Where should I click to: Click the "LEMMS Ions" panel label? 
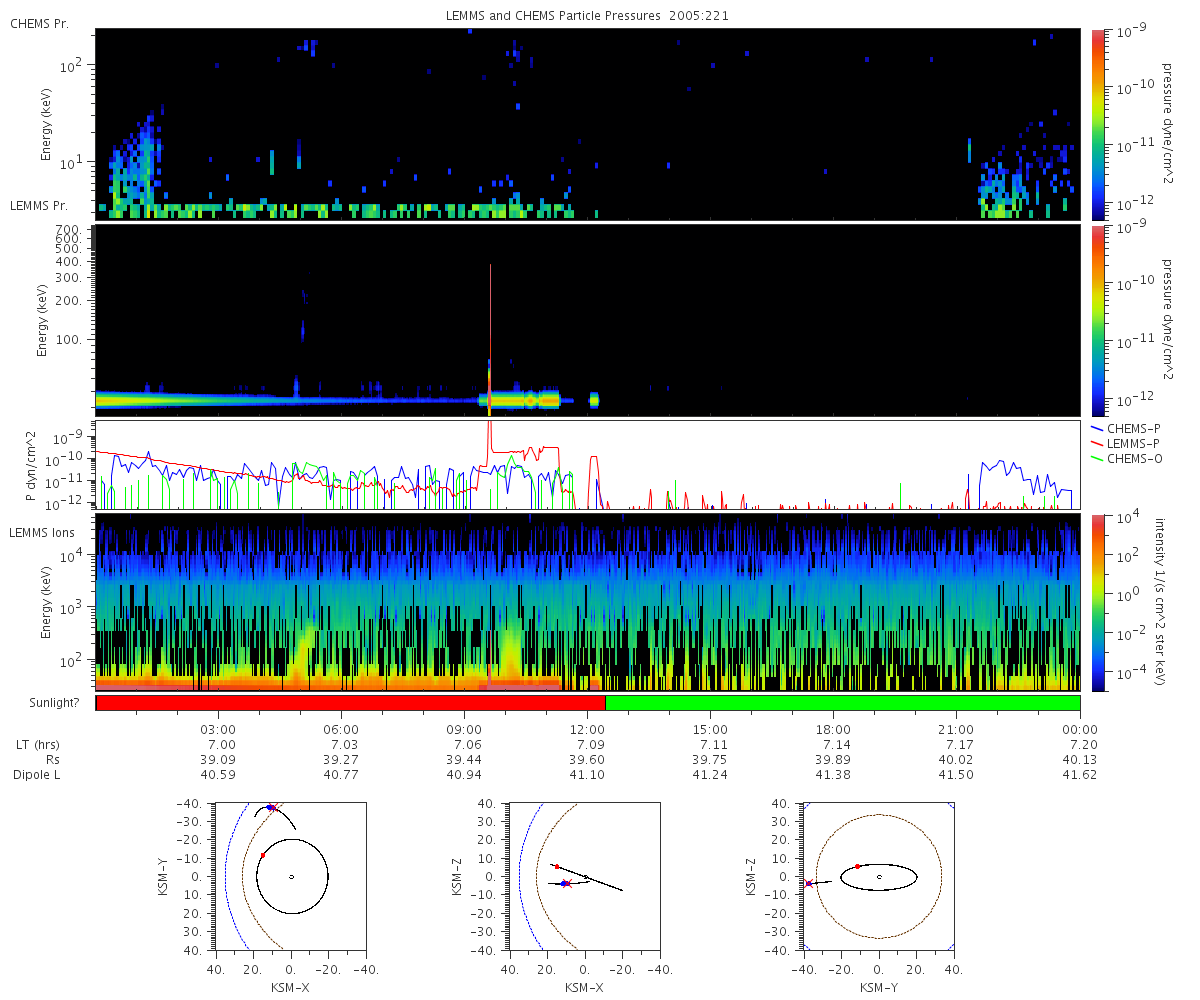42,531
